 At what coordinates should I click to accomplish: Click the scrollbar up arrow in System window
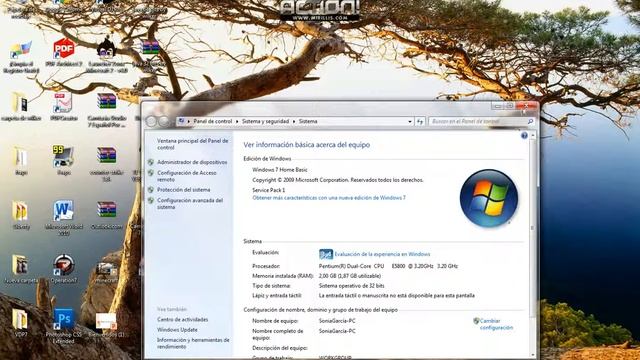pos(533,136)
